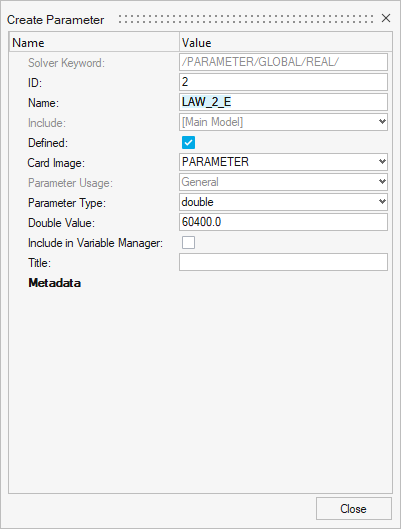Click the Card Image label
This screenshot has height=529, width=401.
tap(56, 163)
